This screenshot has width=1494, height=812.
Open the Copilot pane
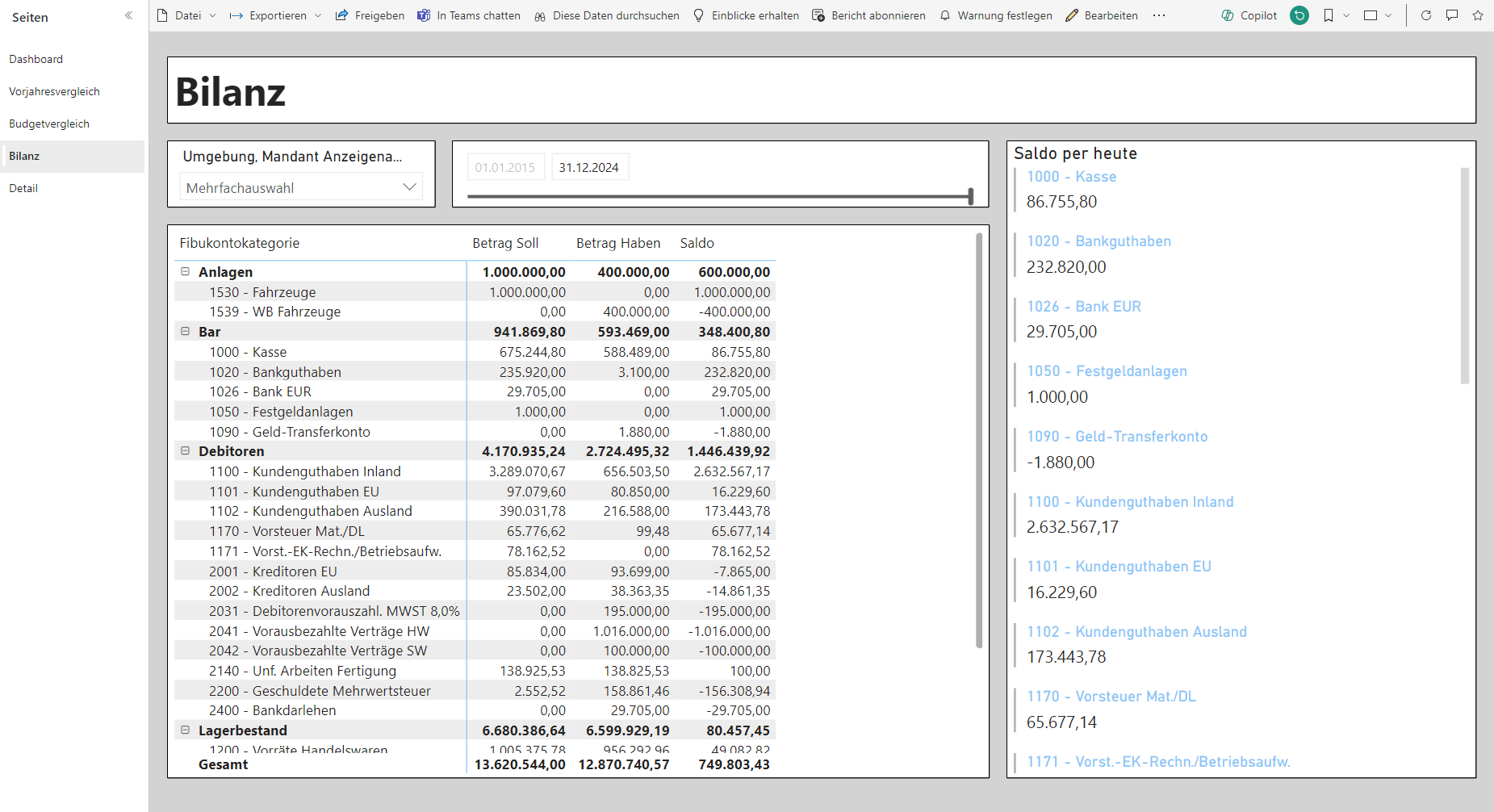[1249, 15]
